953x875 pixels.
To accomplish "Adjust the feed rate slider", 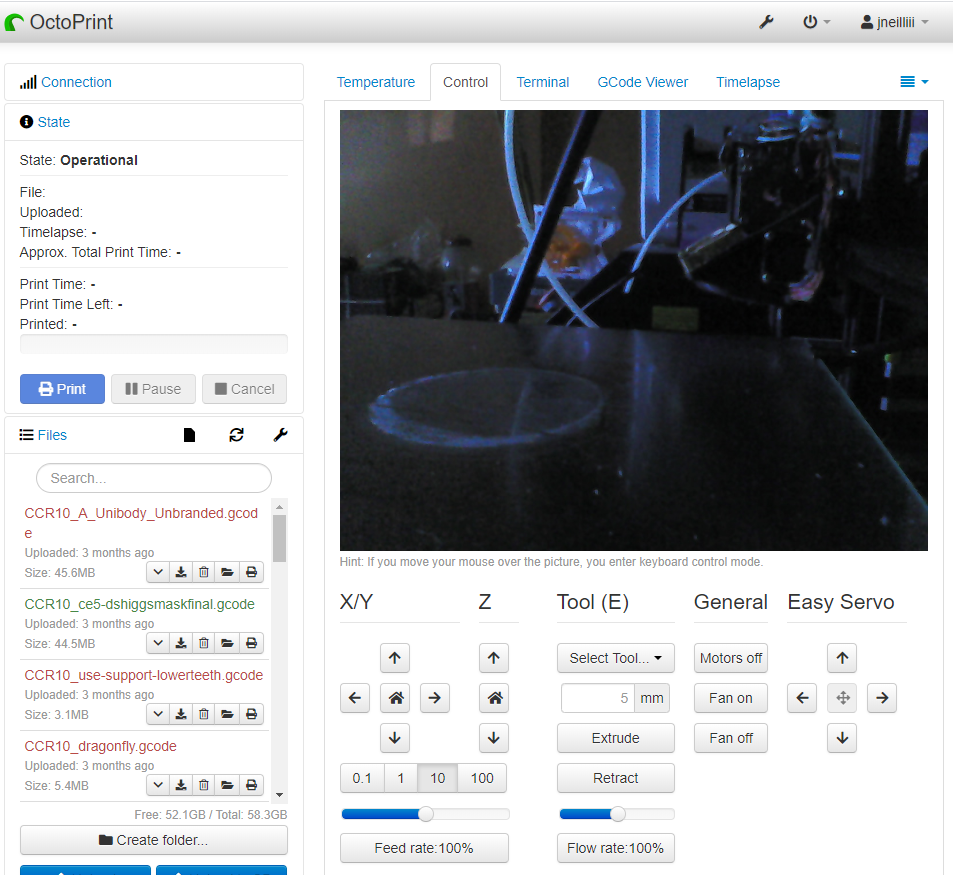I will point(425,814).
